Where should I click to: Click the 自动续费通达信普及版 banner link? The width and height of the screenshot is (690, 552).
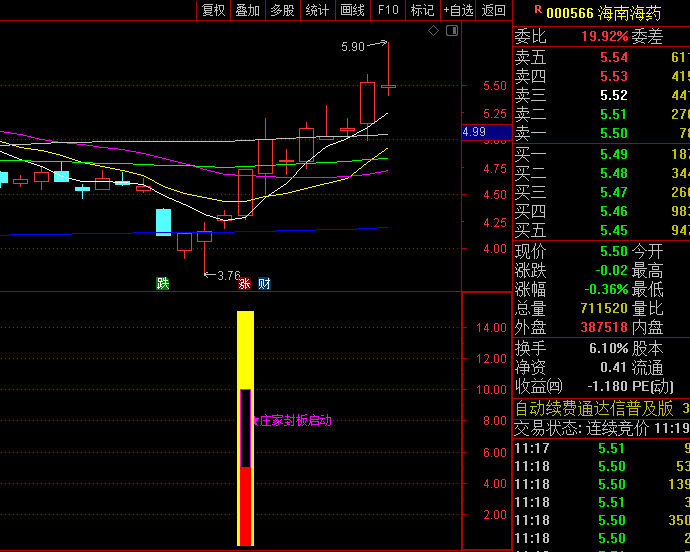594,408
